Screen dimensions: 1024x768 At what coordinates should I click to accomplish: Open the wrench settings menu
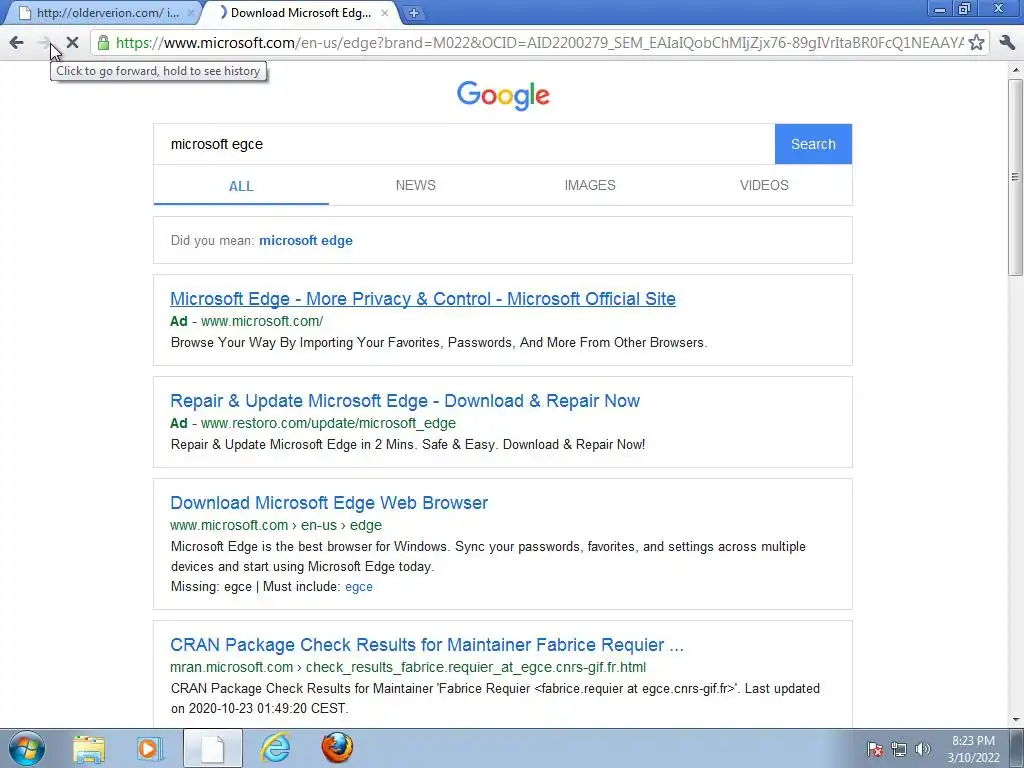coord(1007,43)
